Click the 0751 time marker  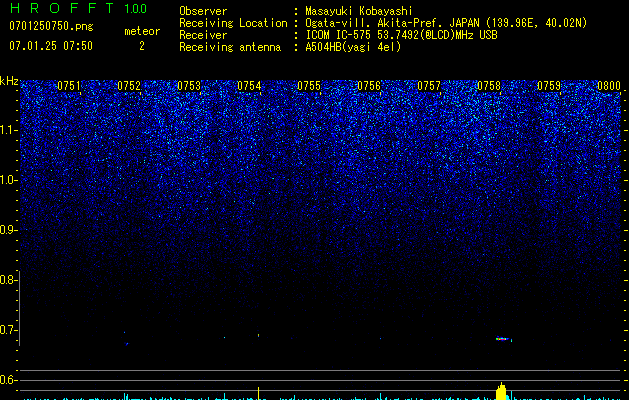click(69, 86)
